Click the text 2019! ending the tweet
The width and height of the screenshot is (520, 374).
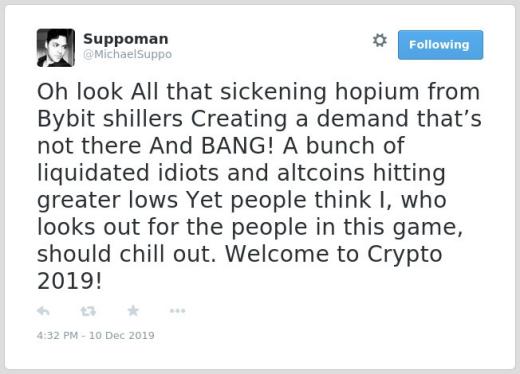[69, 281]
